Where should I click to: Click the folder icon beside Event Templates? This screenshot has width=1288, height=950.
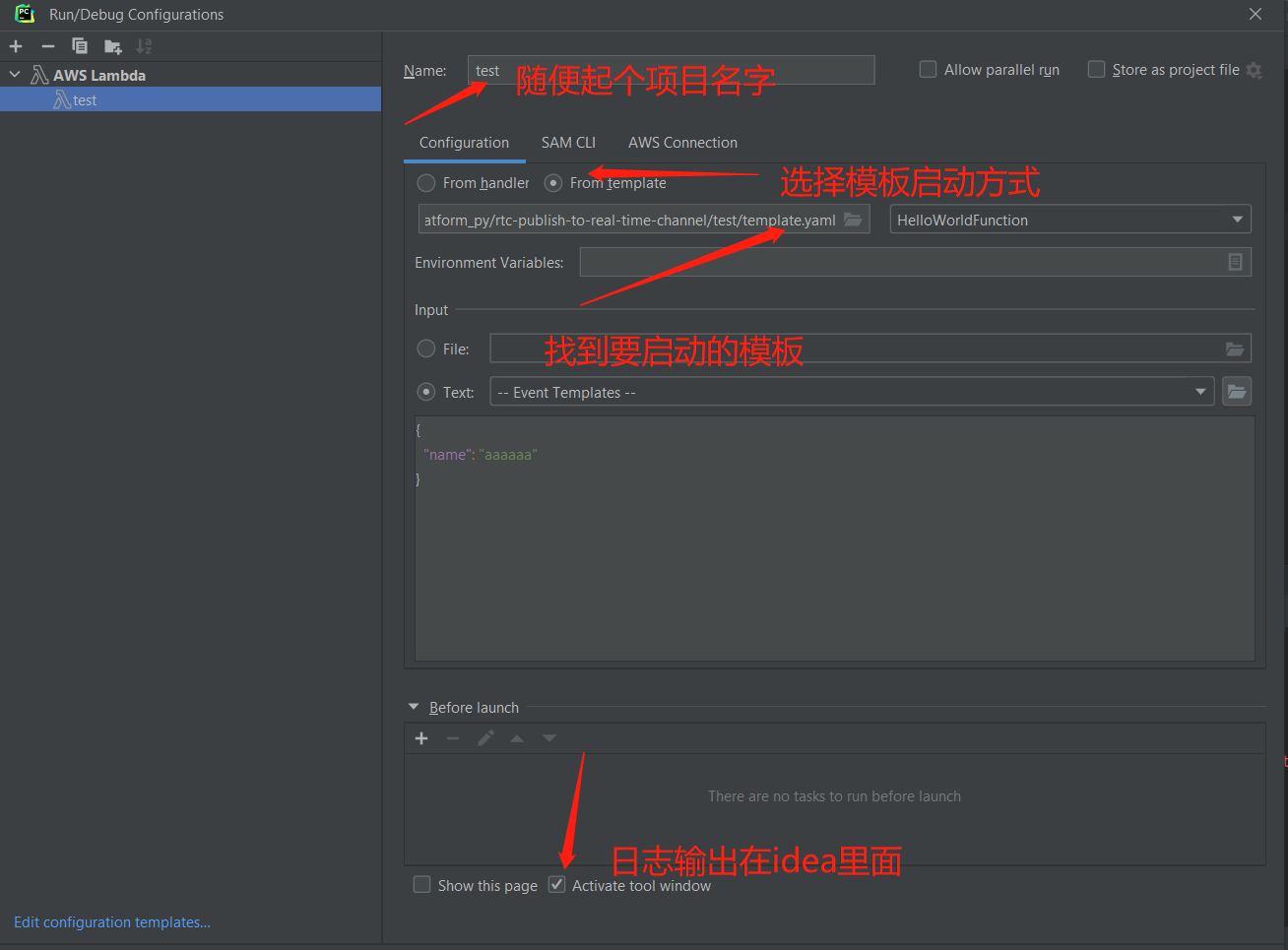[x=1236, y=392]
